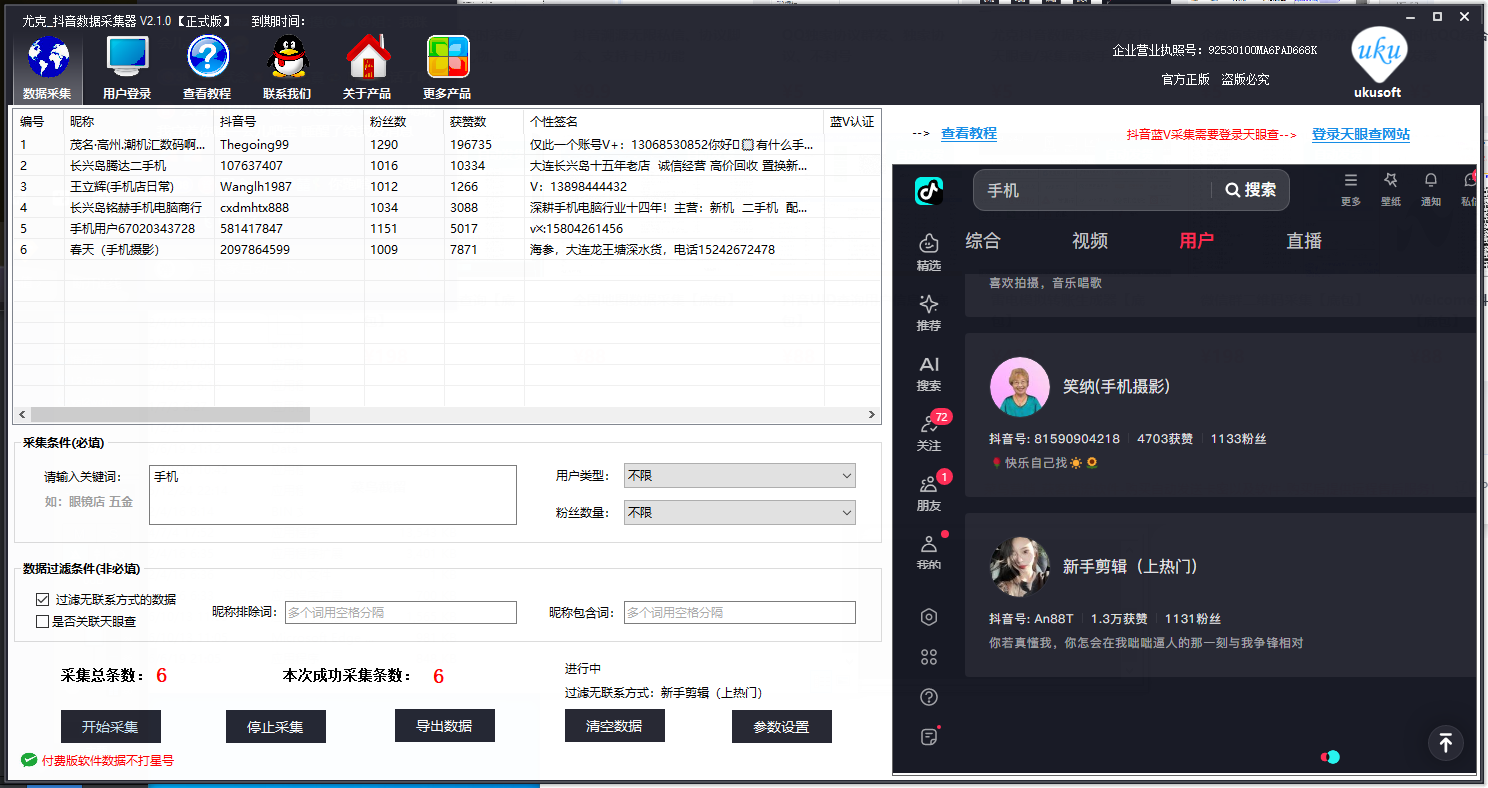1488x788 pixels.
Task: Click the hexagon settings icon in sidebar
Action: point(929,617)
